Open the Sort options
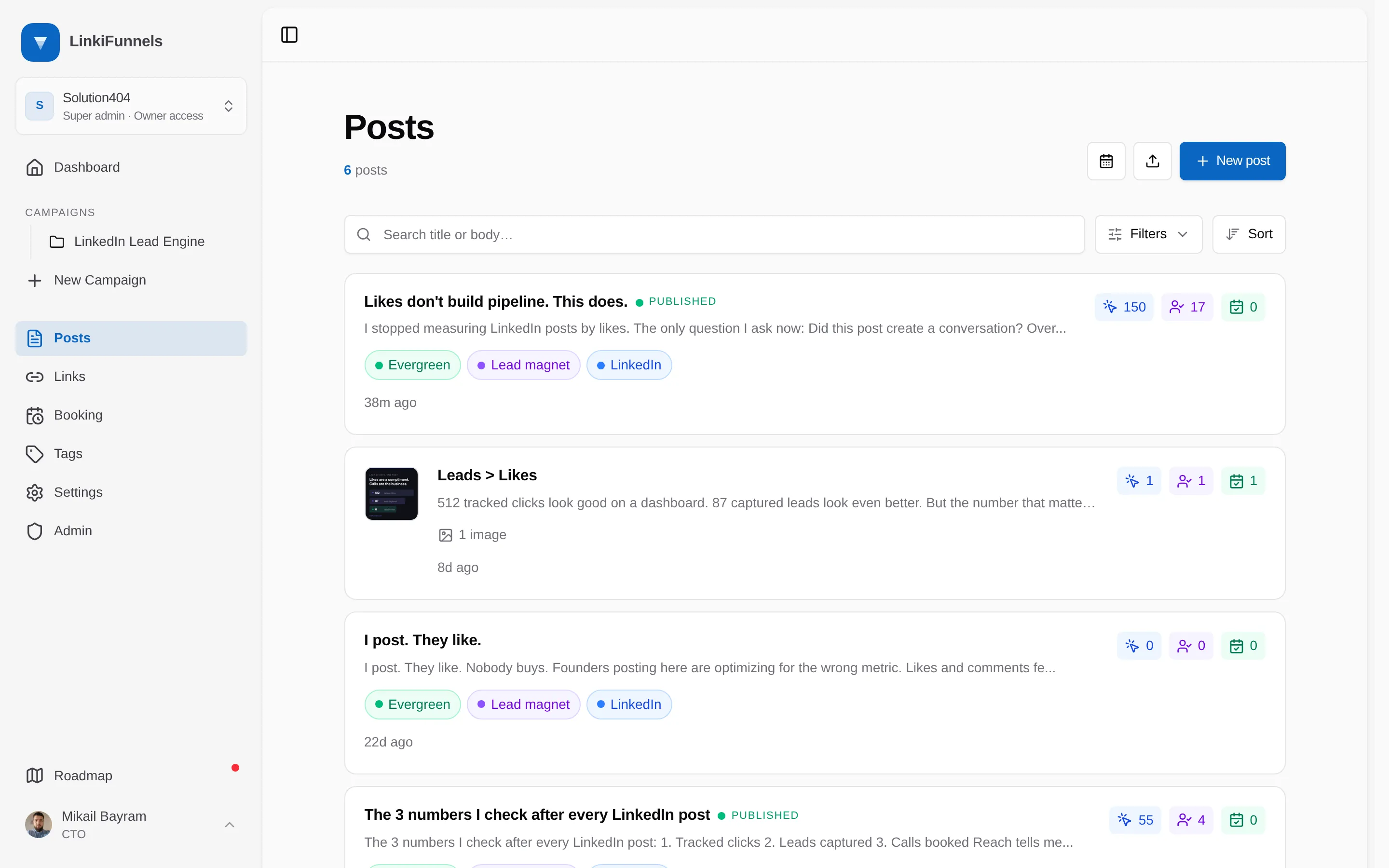The height and width of the screenshot is (868, 1389). click(1248, 234)
